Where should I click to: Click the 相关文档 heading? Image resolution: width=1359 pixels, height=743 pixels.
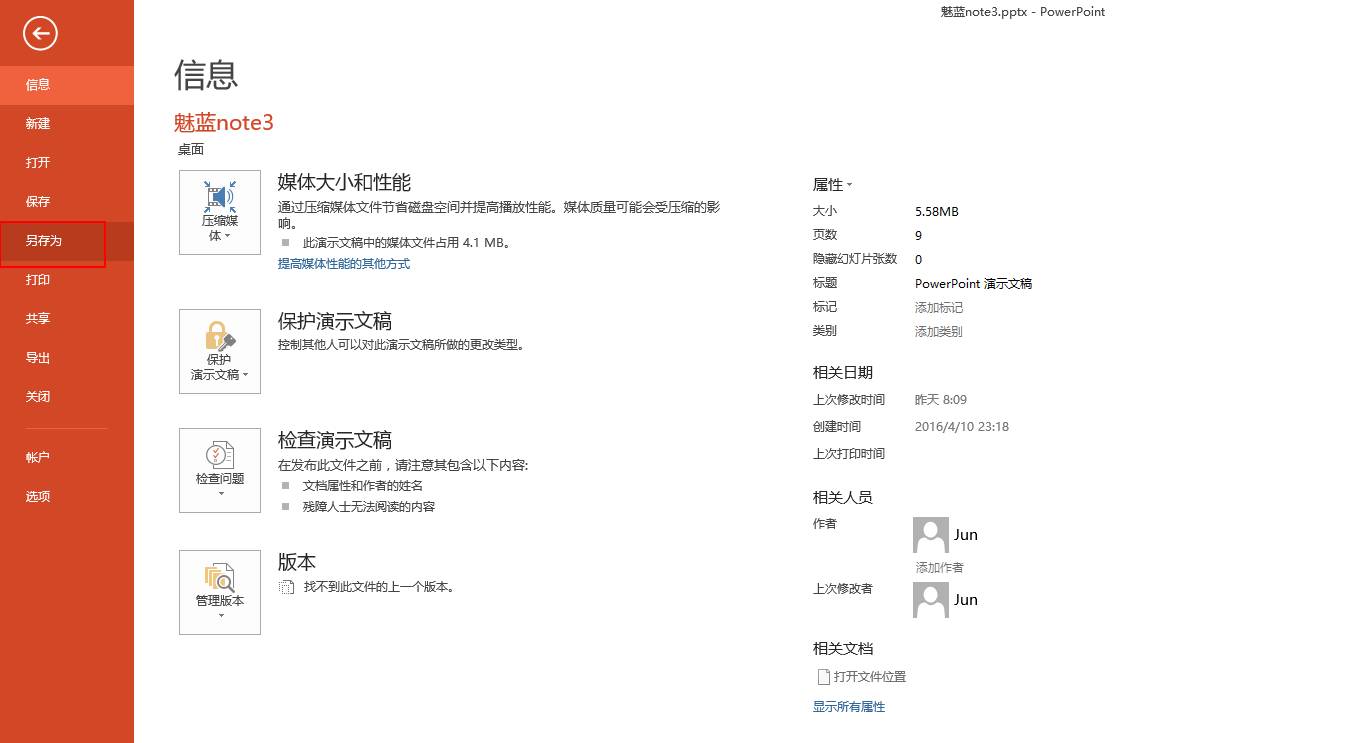pyautogui.click(x=843, y=649)
